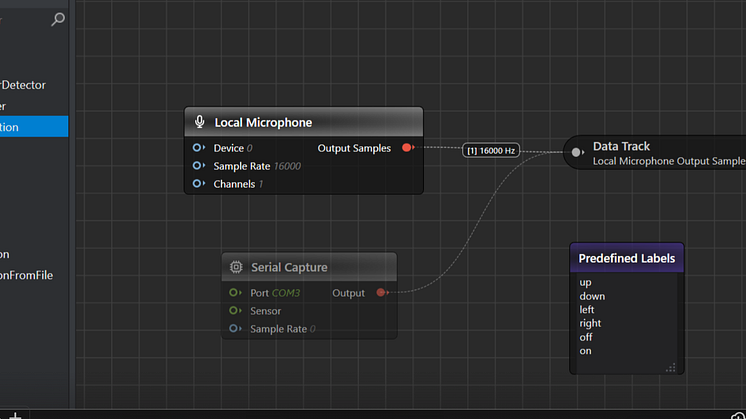Select the 'right' label

click(x=590, y=323)
